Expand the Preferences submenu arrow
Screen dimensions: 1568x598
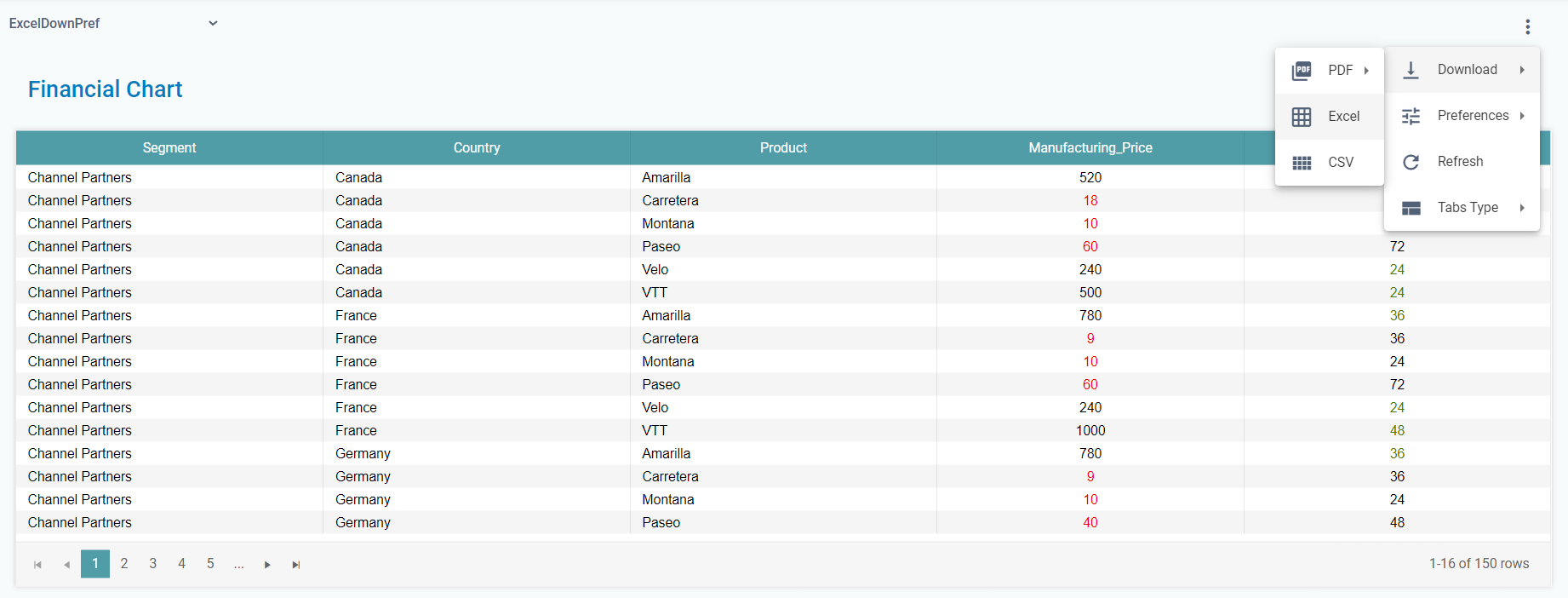click(x=1521, y=116)
